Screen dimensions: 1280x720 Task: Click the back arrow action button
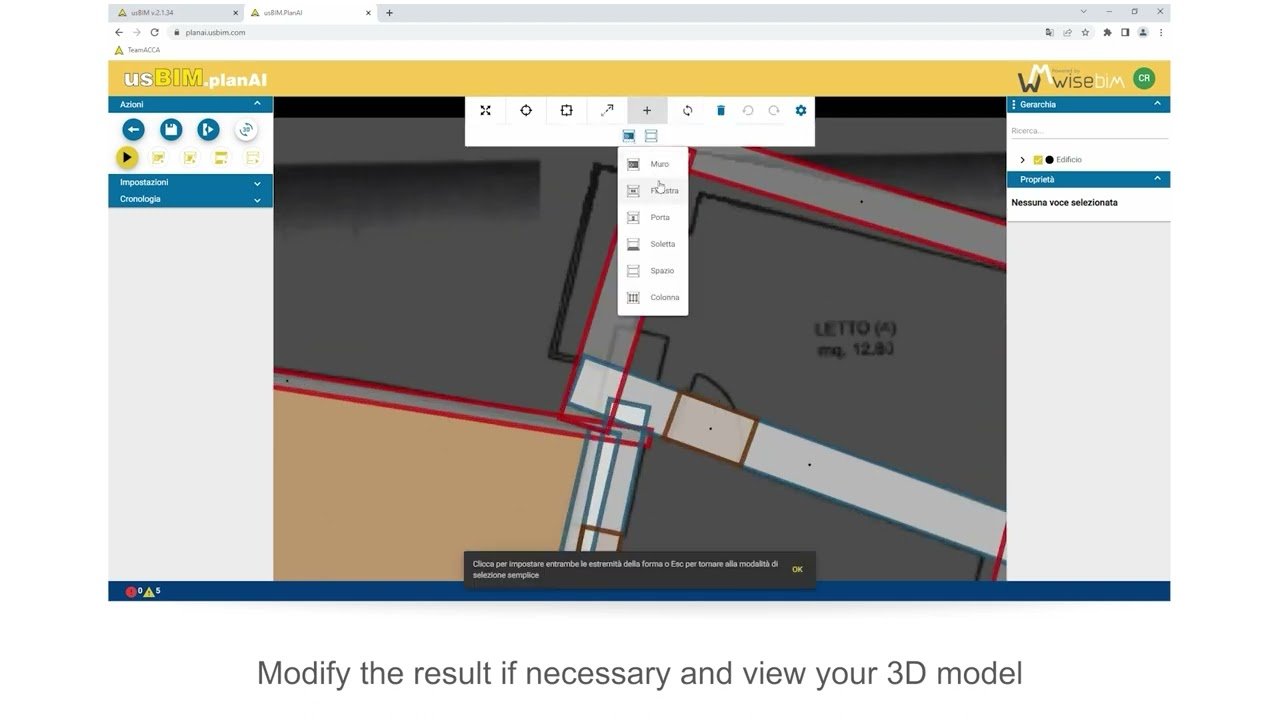[133, 130]
